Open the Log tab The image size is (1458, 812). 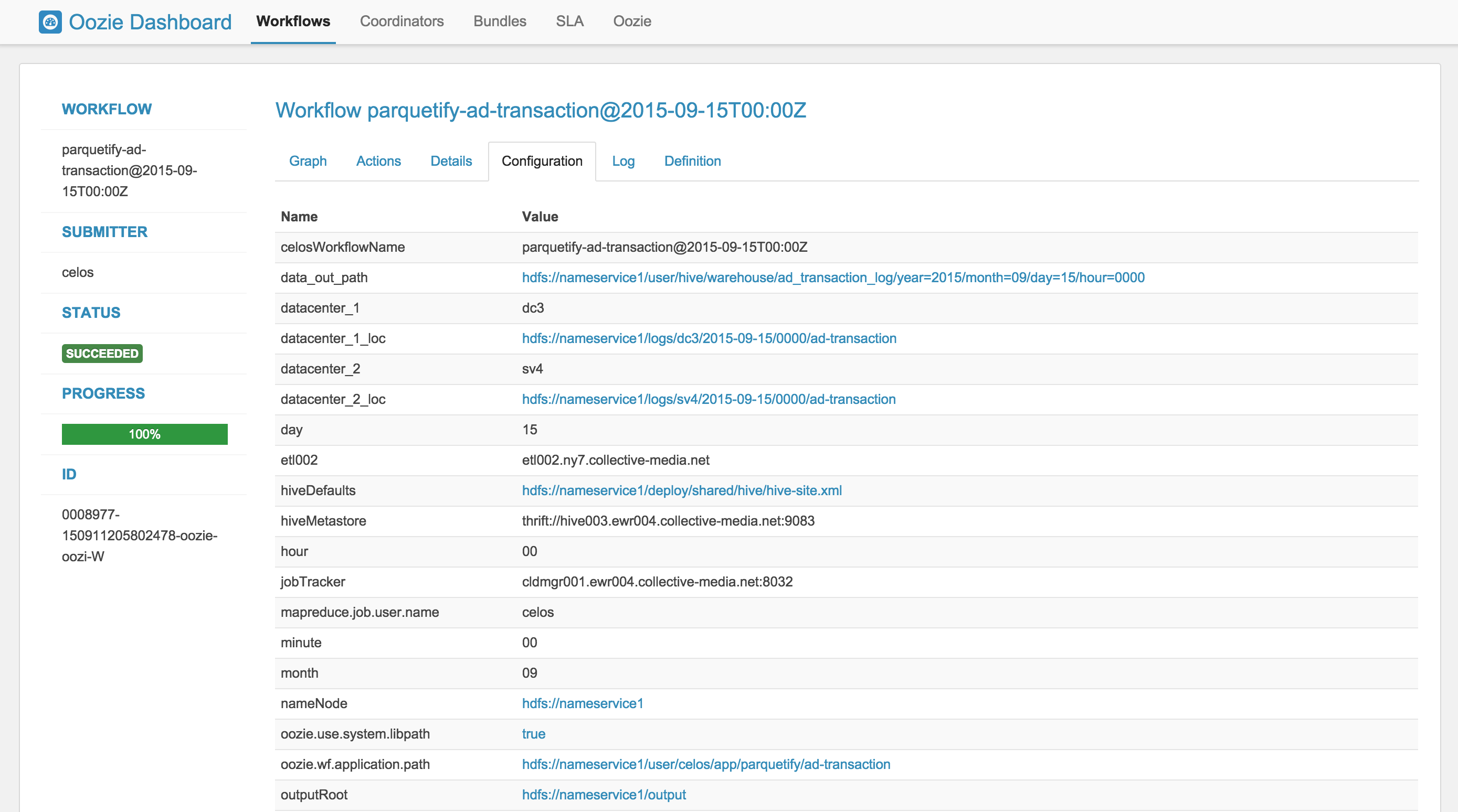[623, 160]
